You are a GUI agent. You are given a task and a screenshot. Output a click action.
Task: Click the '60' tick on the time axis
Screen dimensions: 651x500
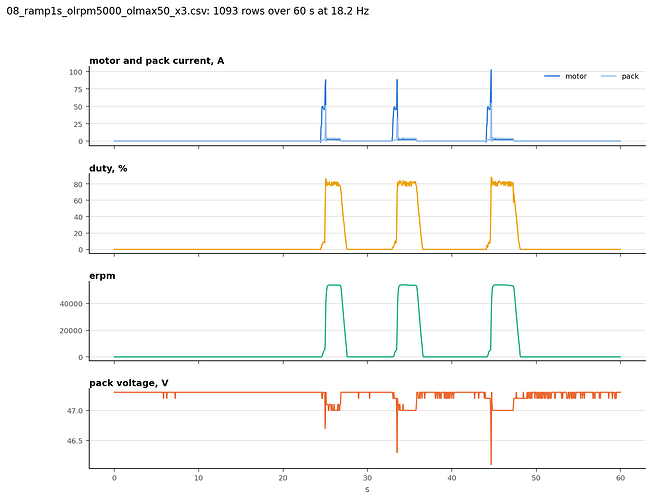(x=620, y=478)
